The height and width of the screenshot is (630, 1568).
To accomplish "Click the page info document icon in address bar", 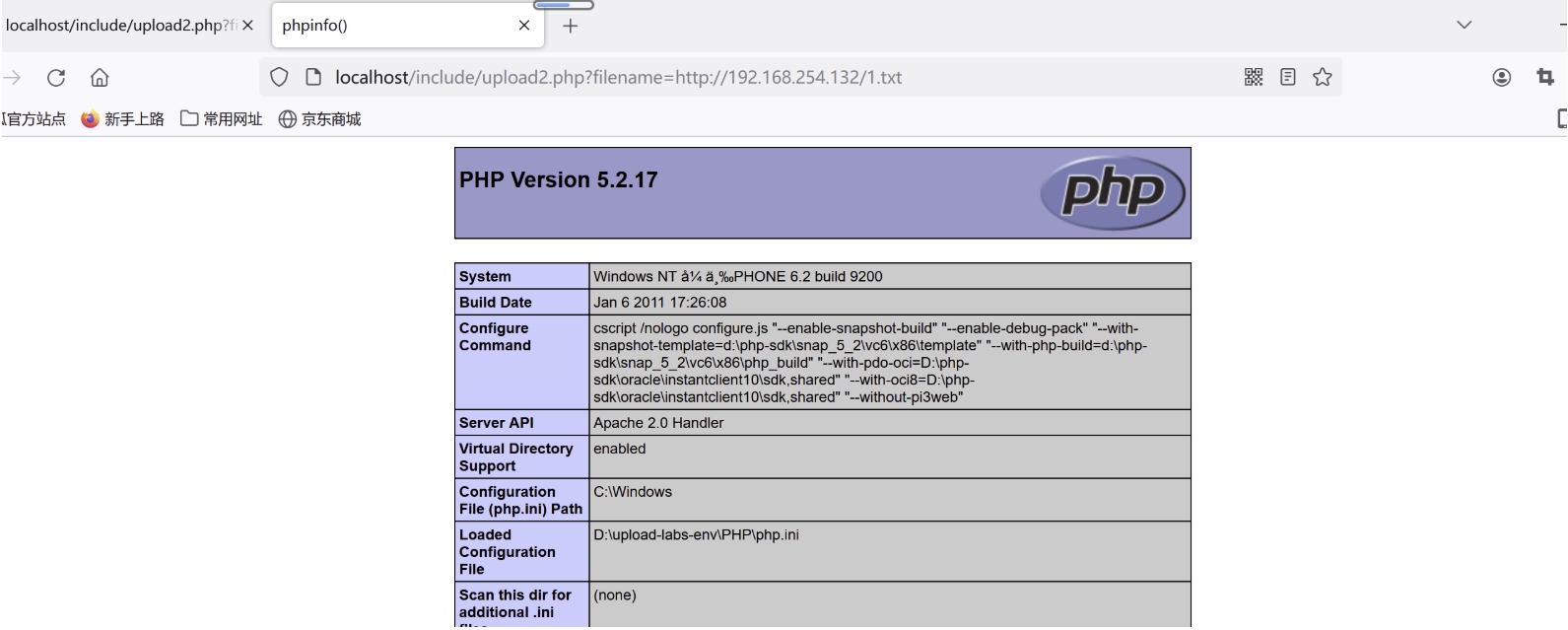I will [x=313, y=77].
